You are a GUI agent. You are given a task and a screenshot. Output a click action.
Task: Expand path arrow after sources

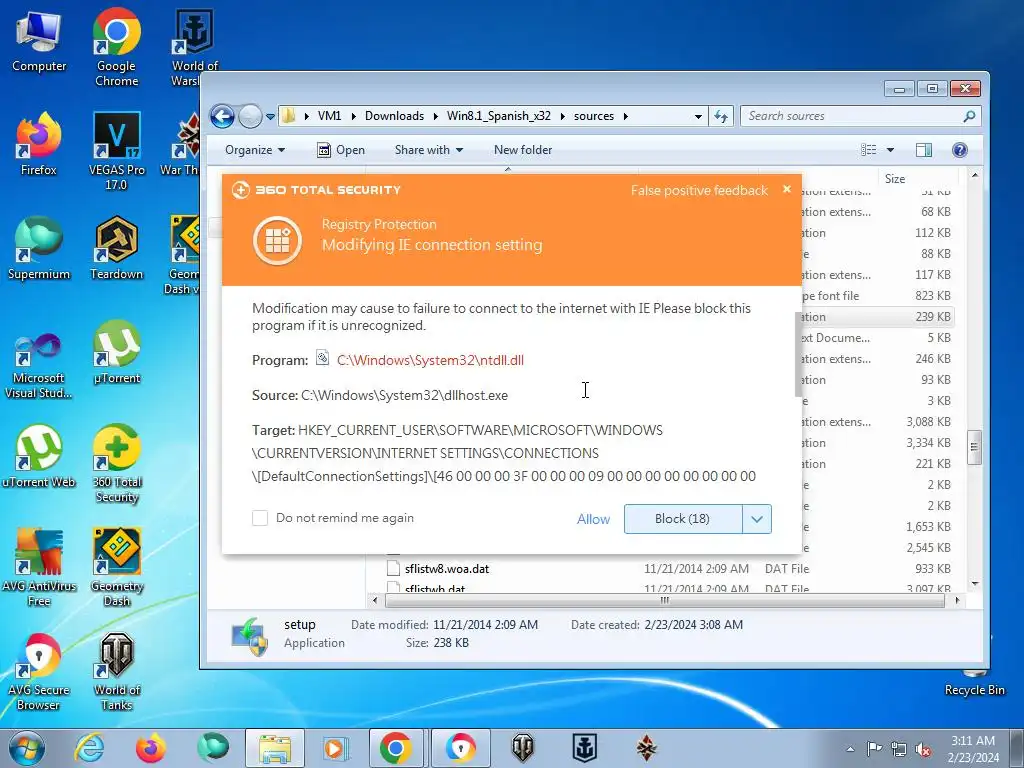[x=626, y=116]
